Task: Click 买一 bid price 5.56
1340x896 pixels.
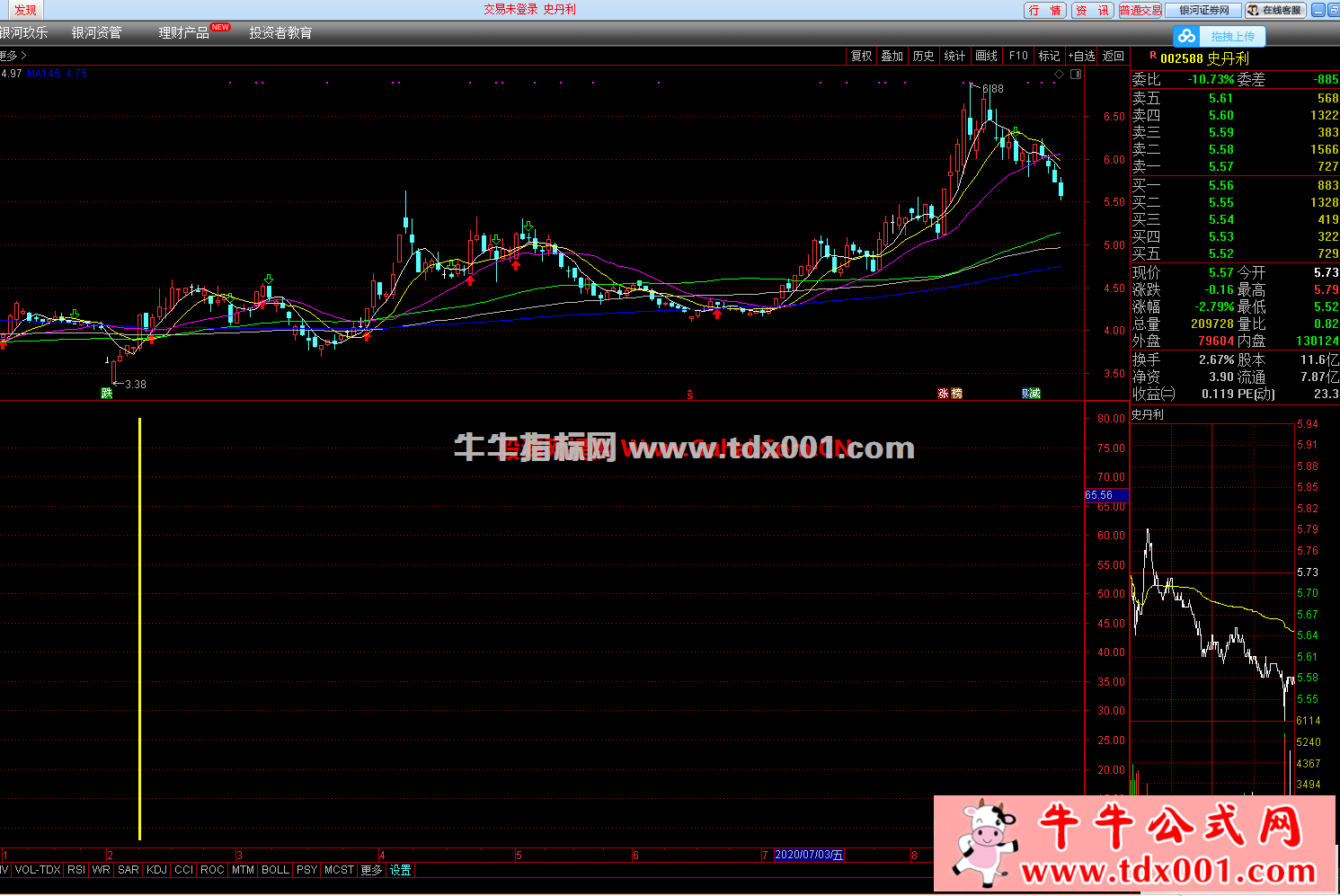Action: (1220, 185)
